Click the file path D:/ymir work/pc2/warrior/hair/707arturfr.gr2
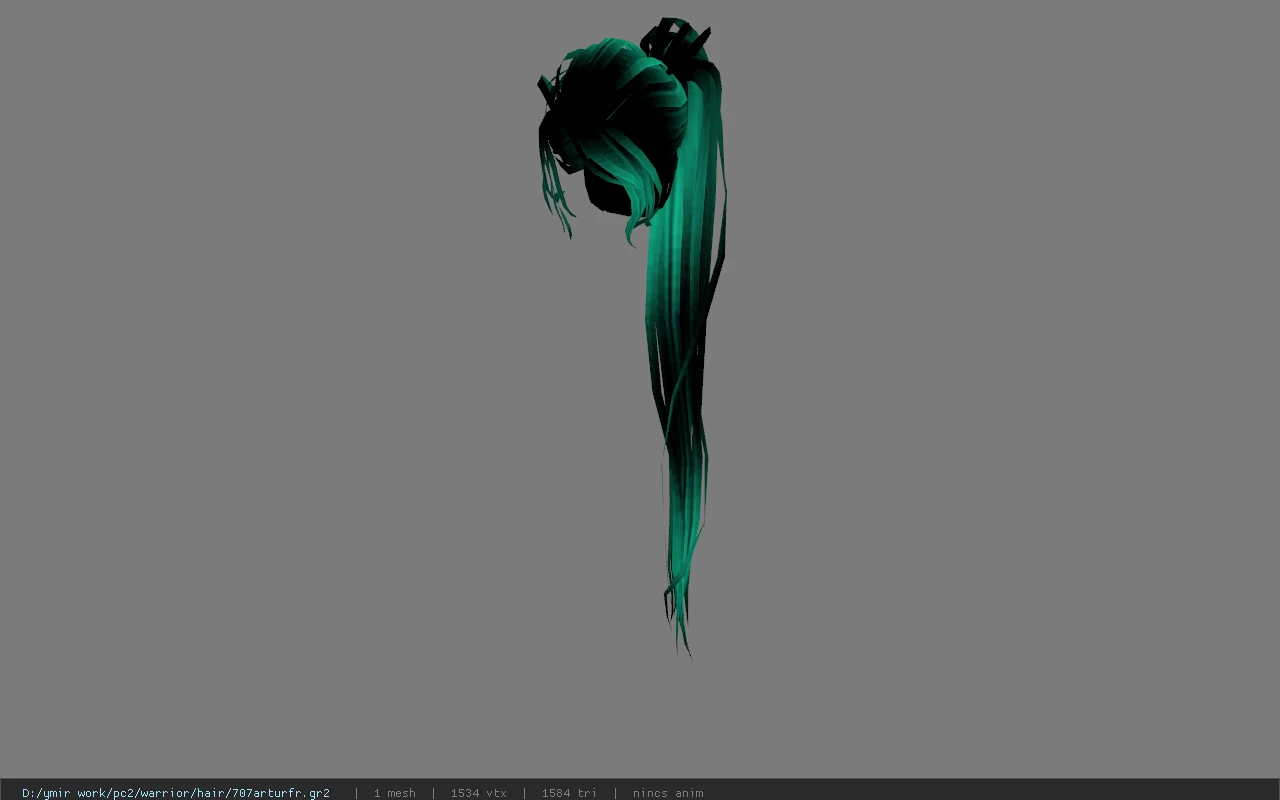This screenshot has width=1280, height=800. 176,793
